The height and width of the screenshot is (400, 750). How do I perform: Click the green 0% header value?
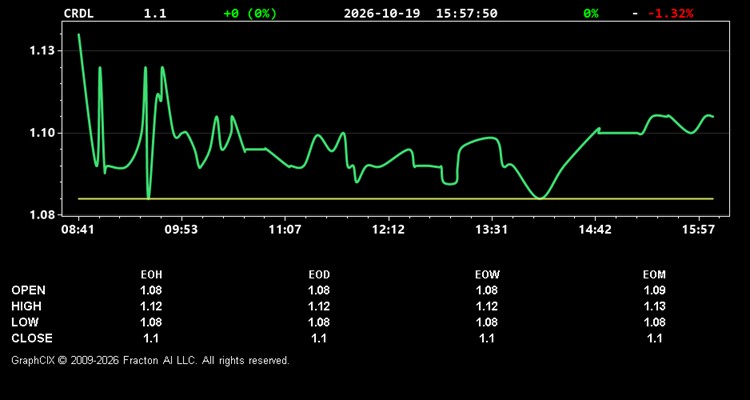pyautogui.click(x=591, y=13)
